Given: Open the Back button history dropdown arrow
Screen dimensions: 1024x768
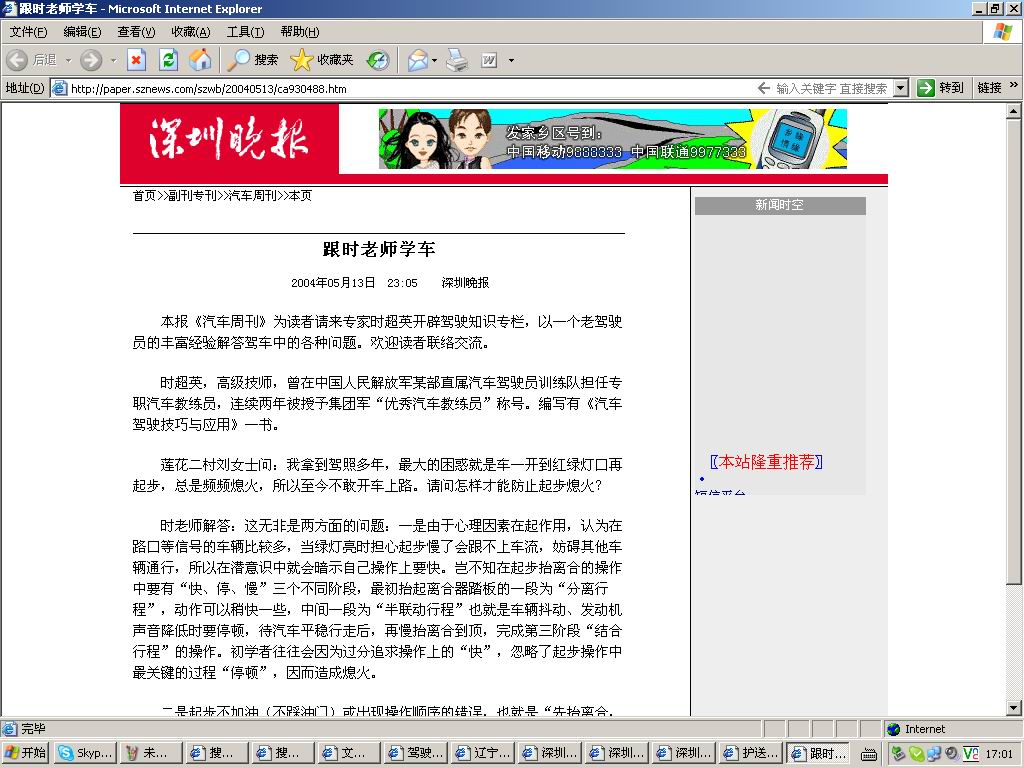Looking at the screenshot, I should point(69,60).
